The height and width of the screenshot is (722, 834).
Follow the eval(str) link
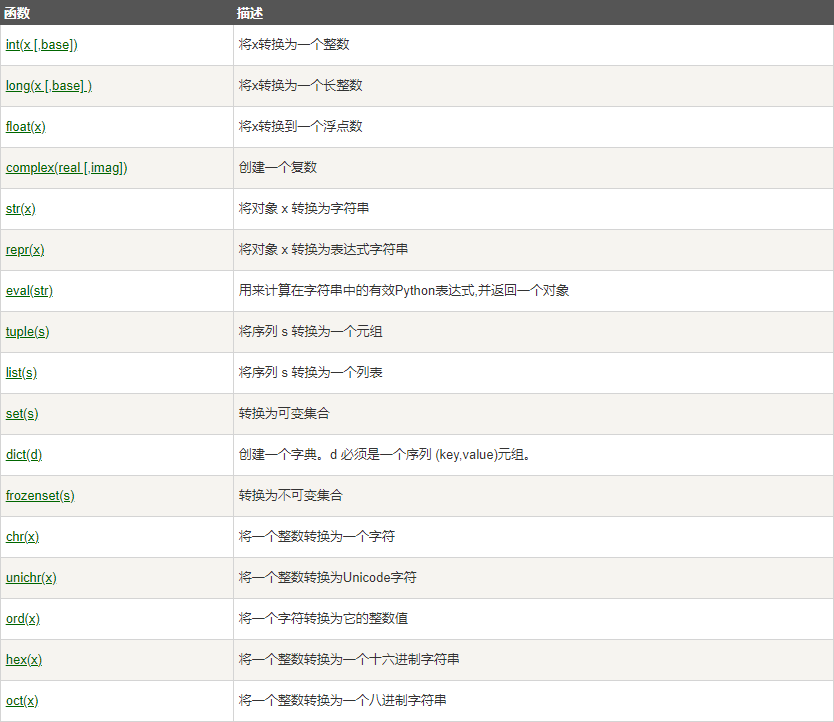click(x=29, y=291)
